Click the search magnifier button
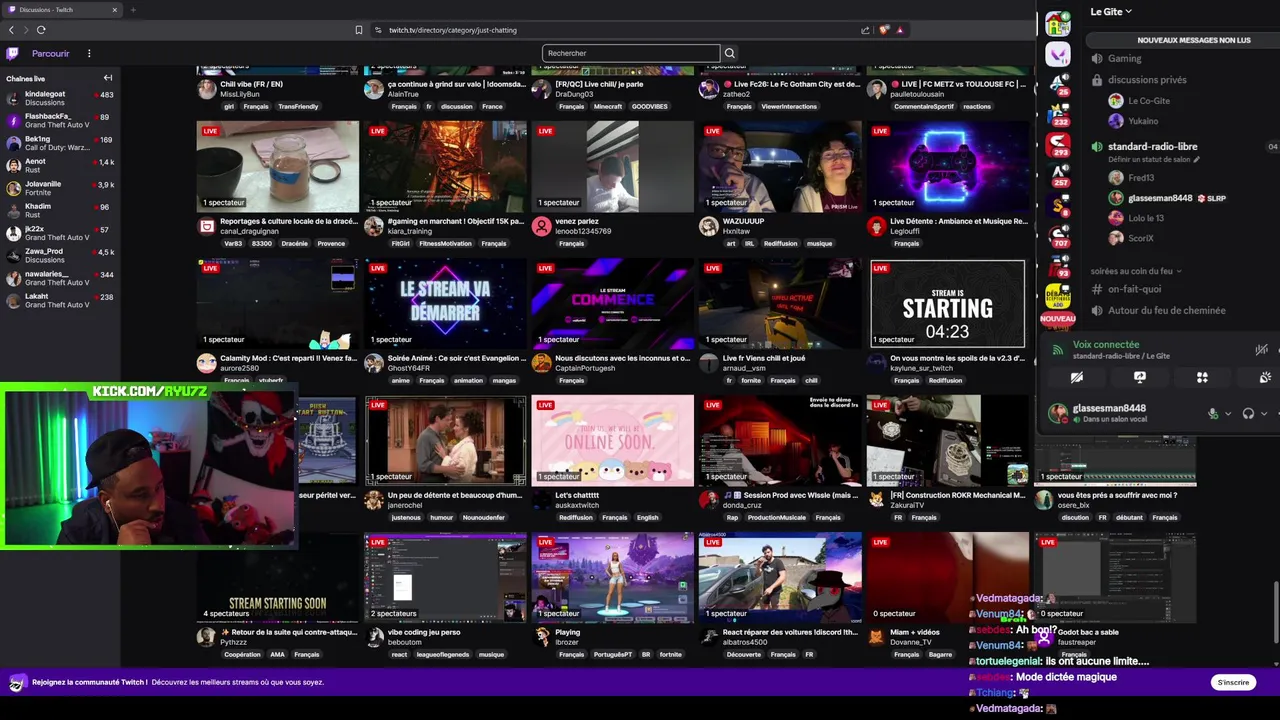The height and width of the screenshot is (720, 1280). [x=730, y=53]
